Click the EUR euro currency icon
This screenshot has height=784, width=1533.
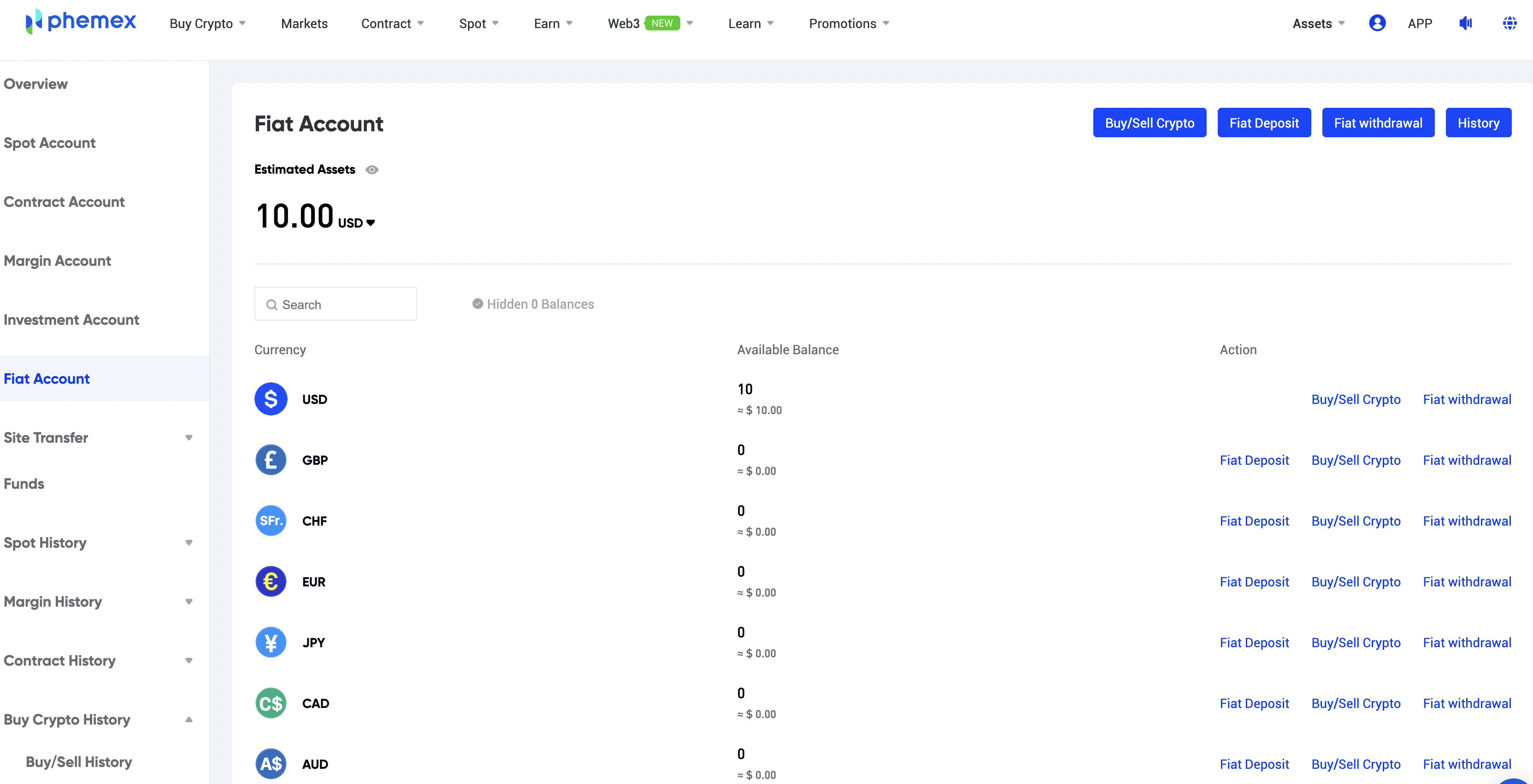click(x=271, y=581)
